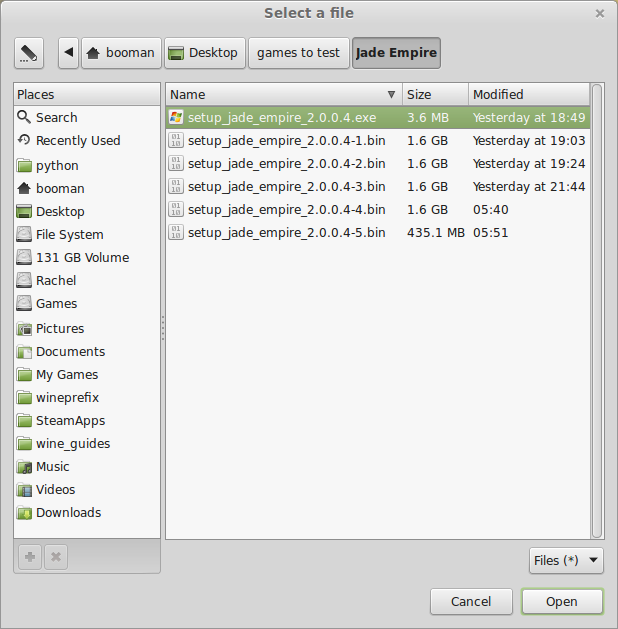Open the Files (*) filter dropdown
The height and width of the screenshot is (629, 618).
[566, 560]
